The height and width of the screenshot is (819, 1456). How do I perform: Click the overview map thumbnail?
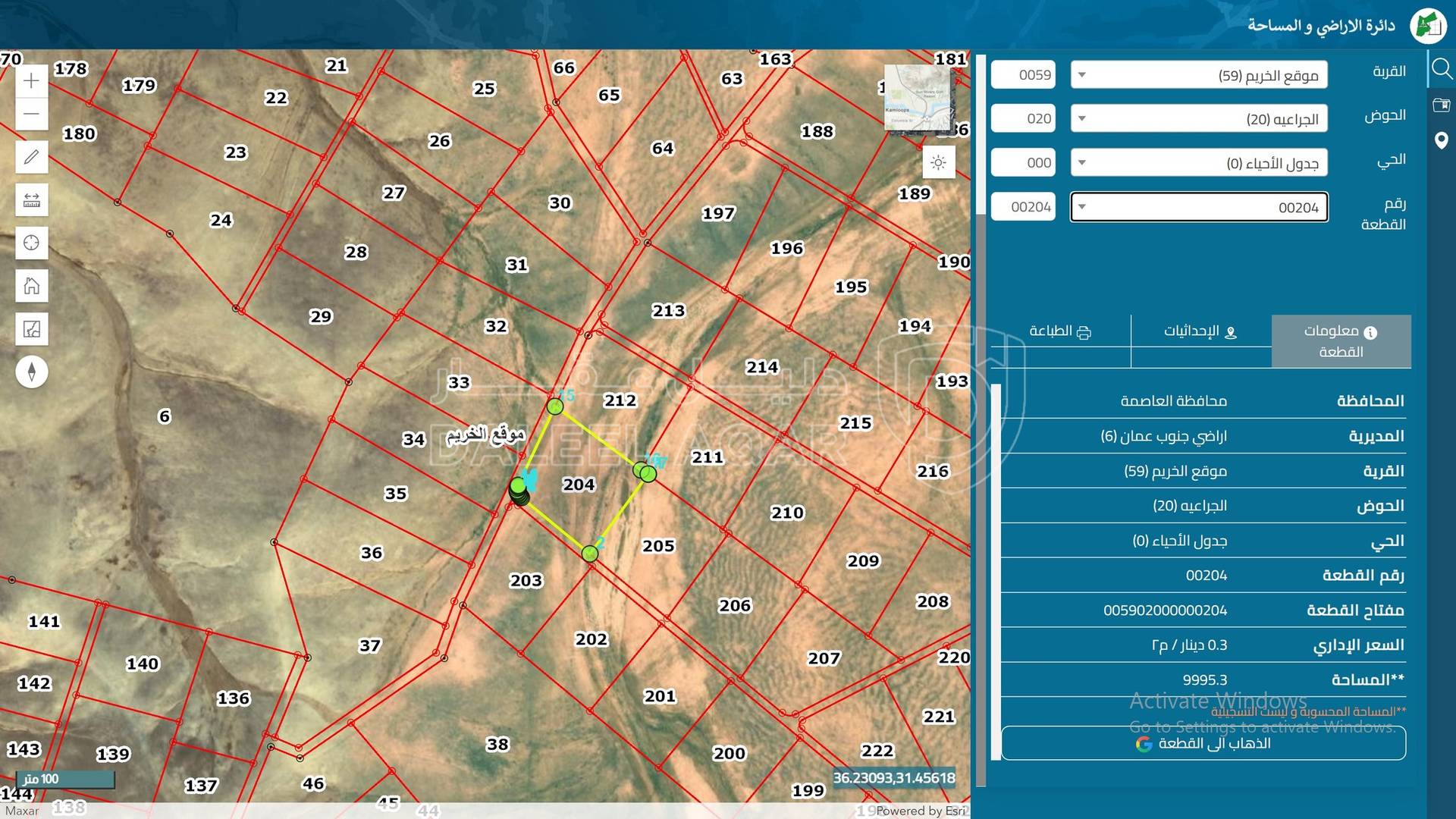918,99
